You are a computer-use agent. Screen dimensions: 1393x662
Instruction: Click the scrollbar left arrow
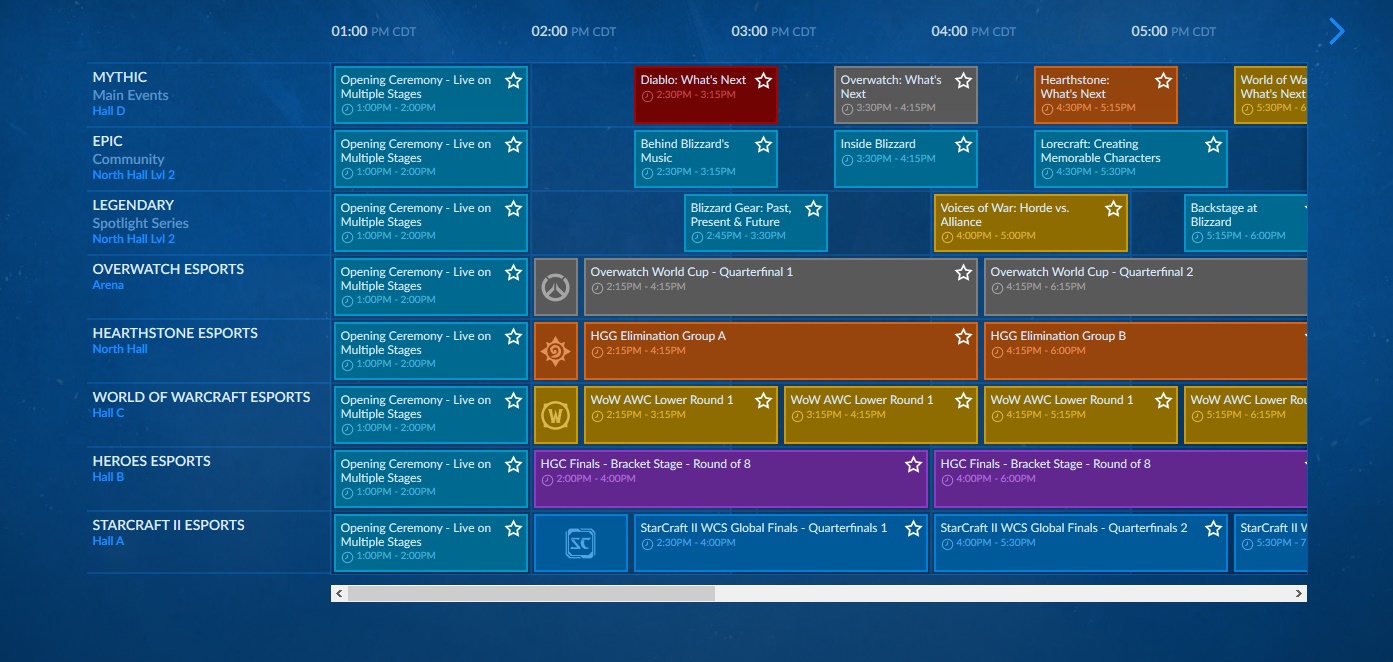(339, 593)
